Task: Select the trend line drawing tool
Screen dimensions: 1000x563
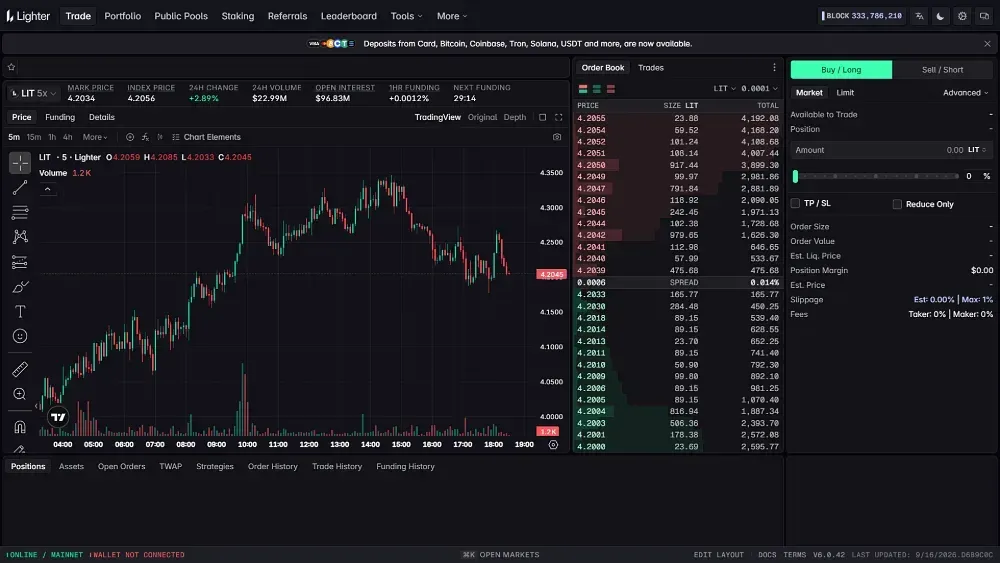Action: 20,187
